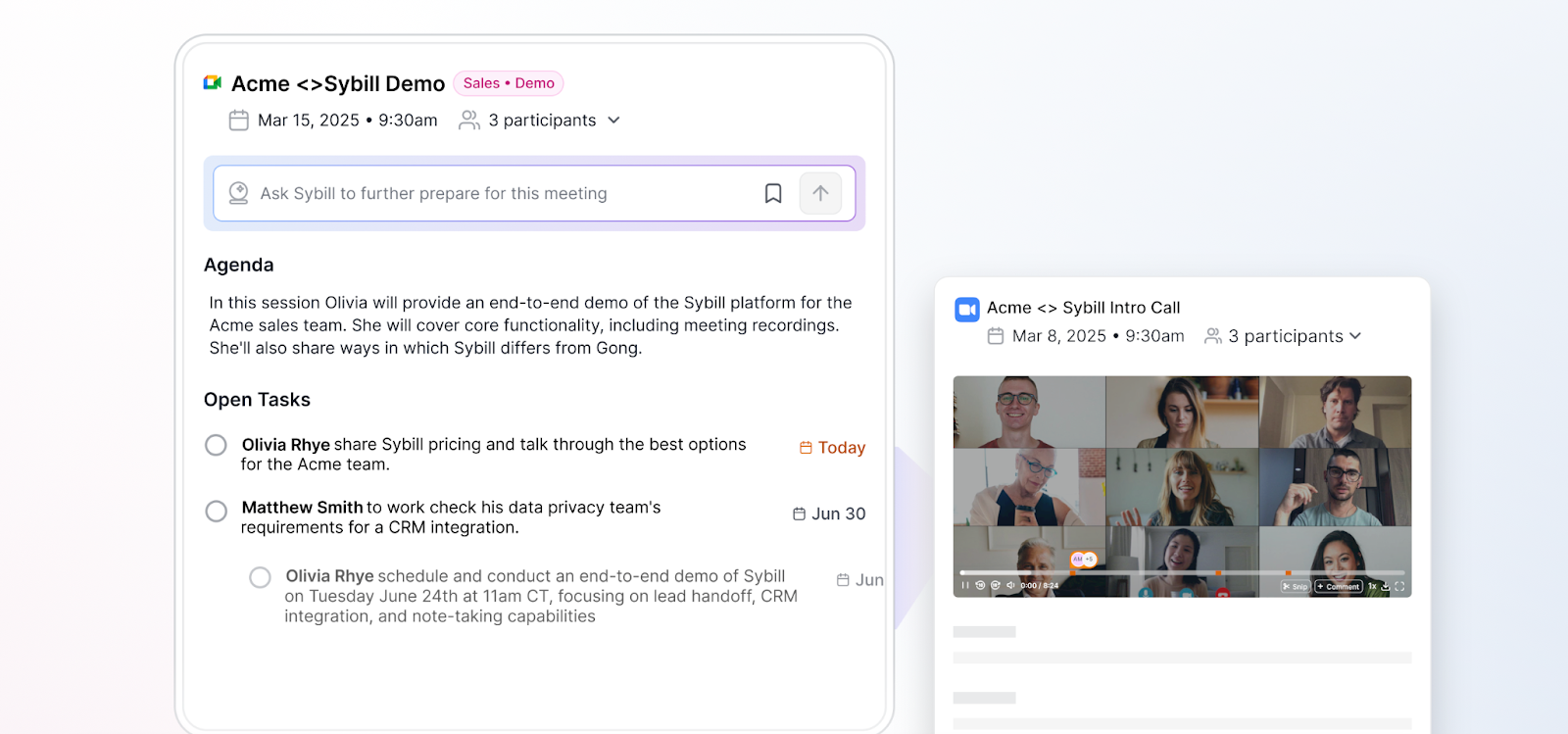Click the Acme <>Sybill Demo title
This screenshot has height=734, width=1568.
coord(338,84)
